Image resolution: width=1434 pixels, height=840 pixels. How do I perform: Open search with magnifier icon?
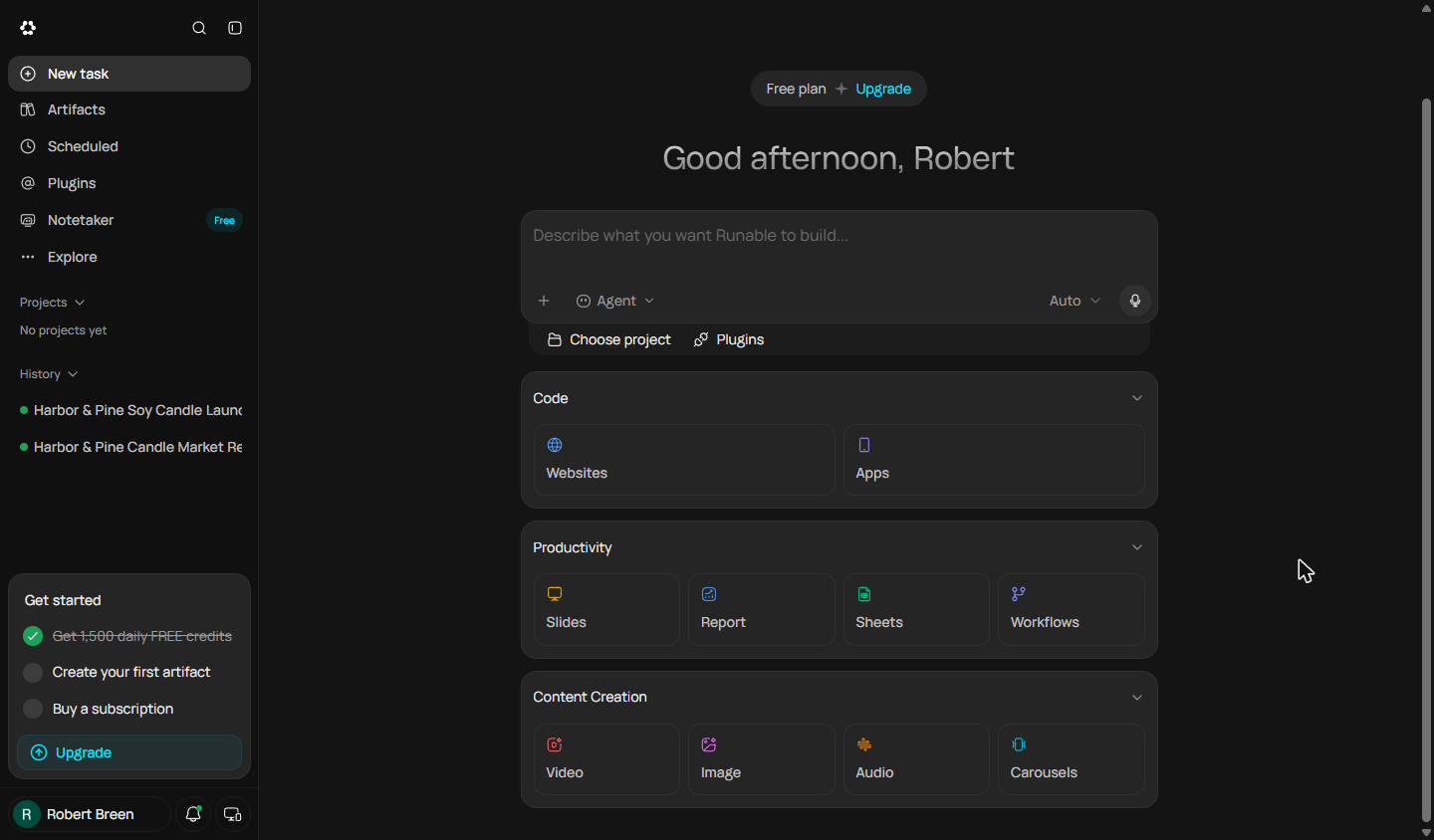pos(199,28)
